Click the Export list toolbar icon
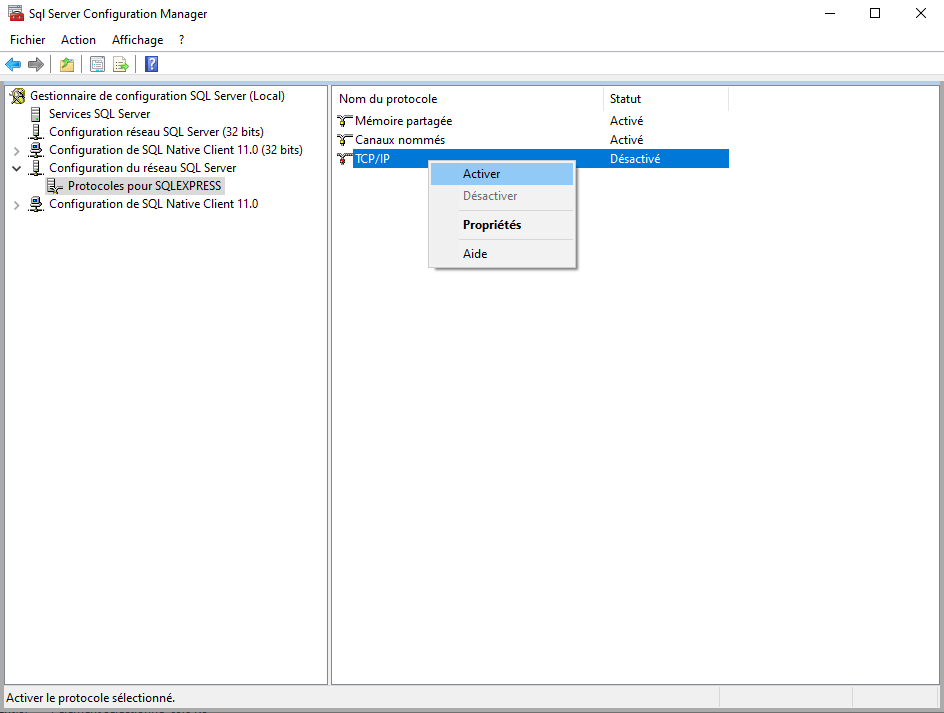The image size is (944, 713). point(121,65)
